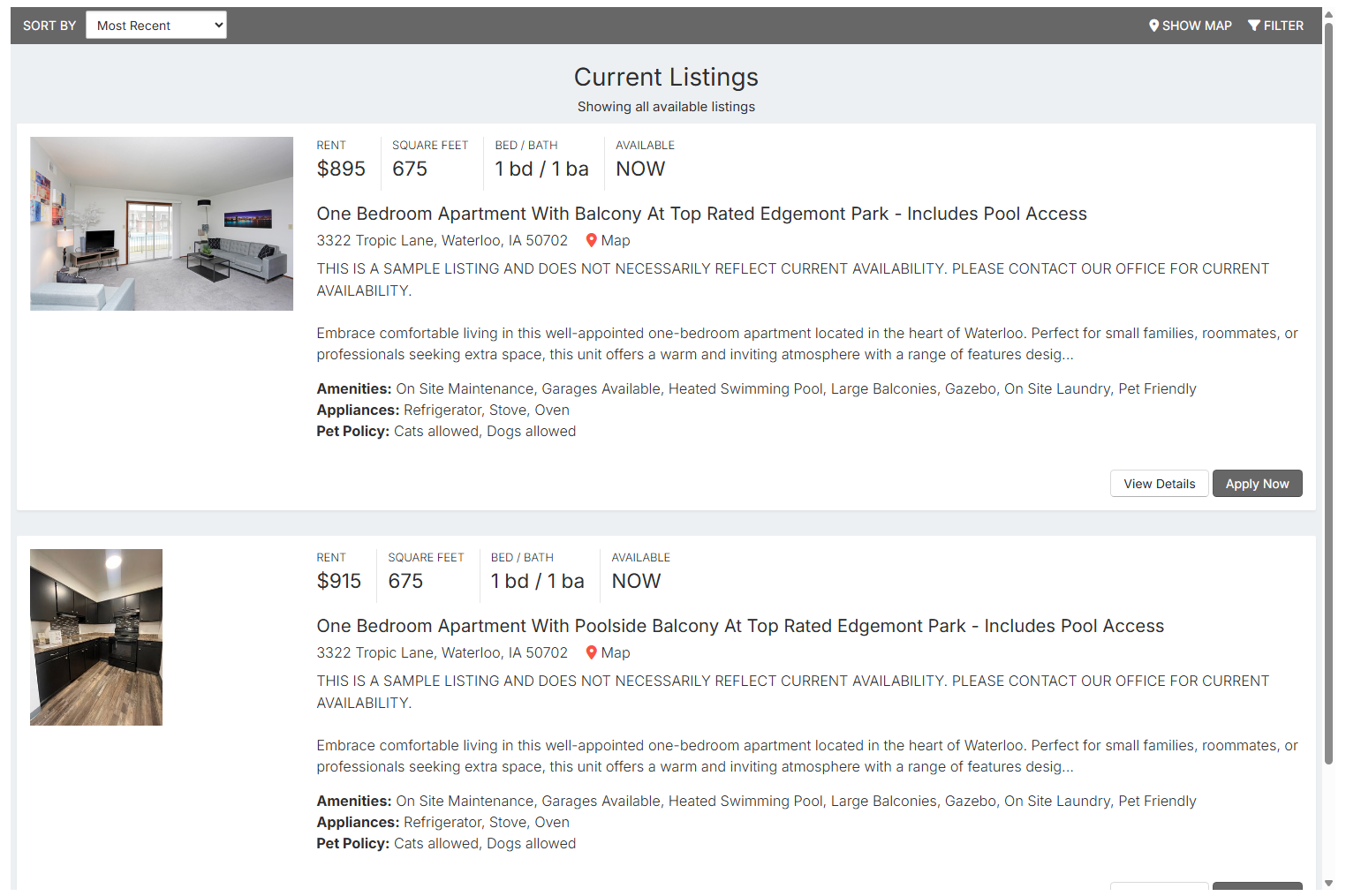
Task: Click the 3322 Tropic Lane address of first listing
Action: click(x=442, y=240)
